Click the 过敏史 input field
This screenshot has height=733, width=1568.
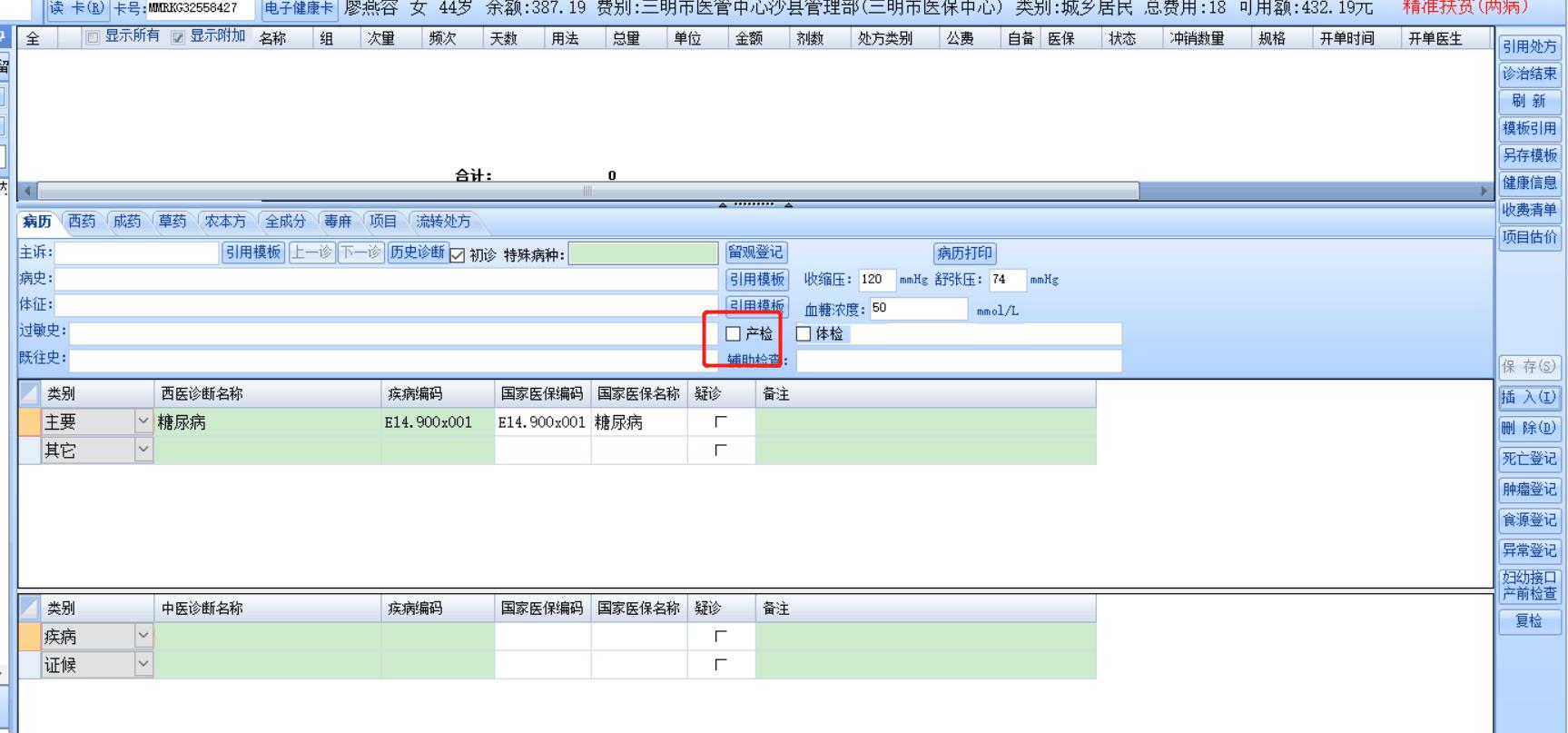pos(394,332)
